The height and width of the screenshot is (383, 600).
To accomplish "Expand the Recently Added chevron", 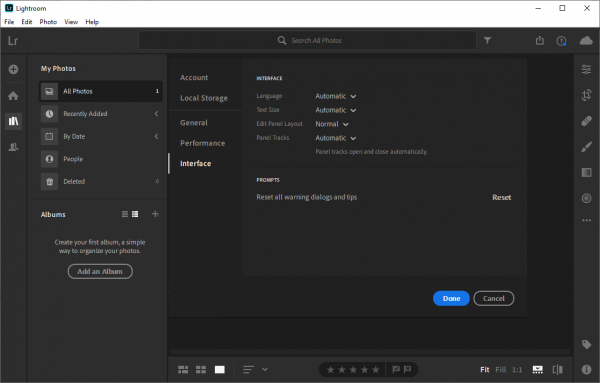I will [x=157, y=114].
